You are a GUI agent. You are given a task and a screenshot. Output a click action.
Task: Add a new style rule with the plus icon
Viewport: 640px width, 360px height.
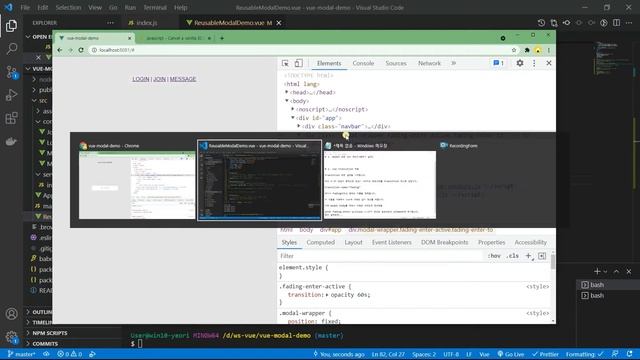pos(529,256)
